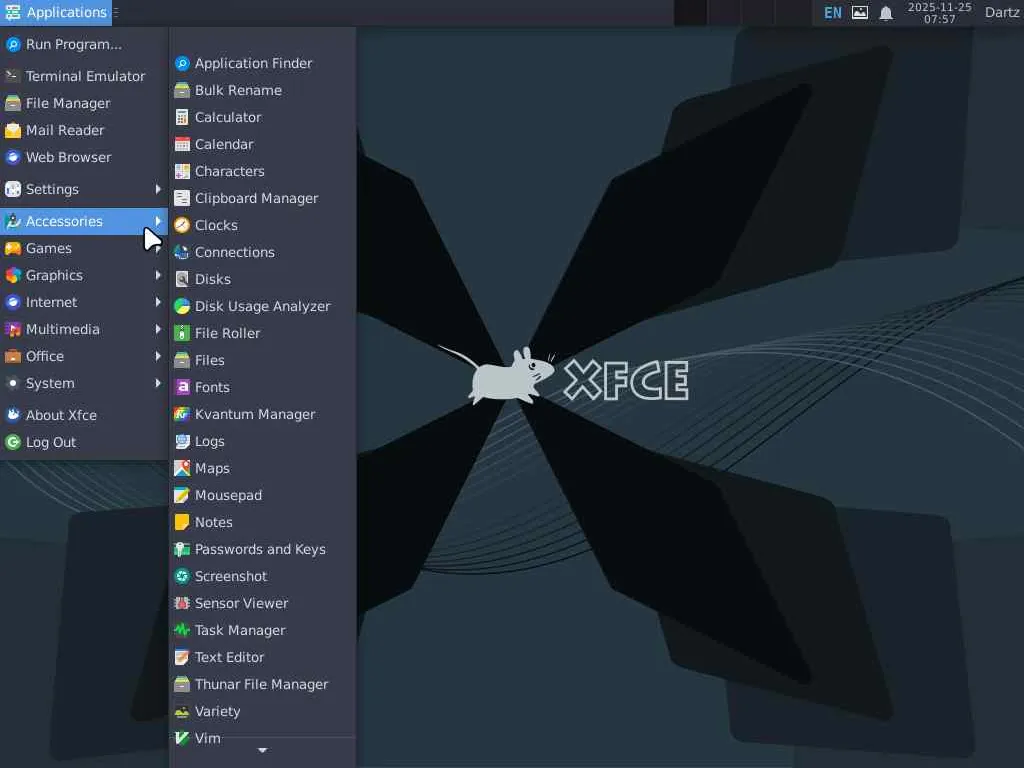Open the Sensor Viewer icon
This screenshot has height=768, width=1024.
coord(182,603)
